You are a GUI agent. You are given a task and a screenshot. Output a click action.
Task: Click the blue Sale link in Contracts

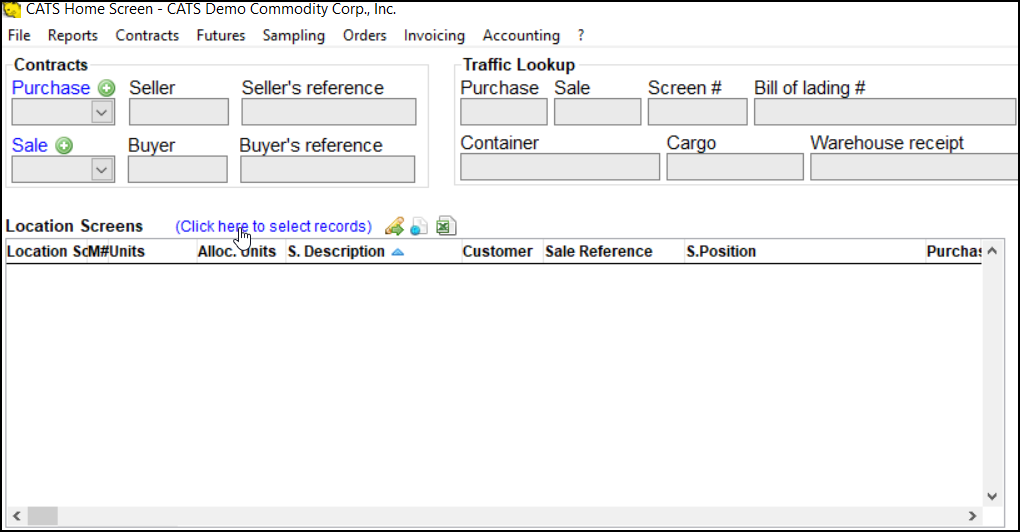coord(29,145)
